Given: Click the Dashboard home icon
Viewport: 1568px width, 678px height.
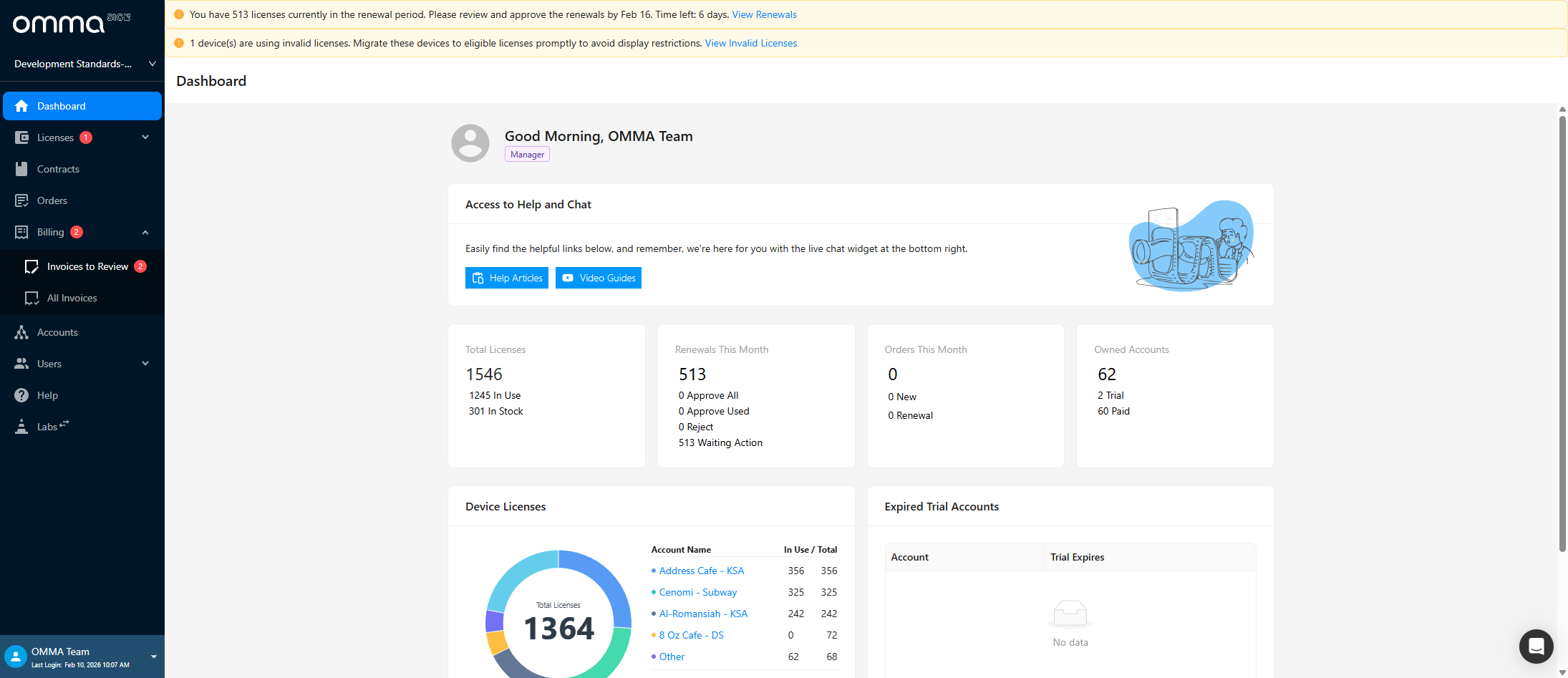Looking at the screenshot, I should pyautogui.click(x=21, y=106).
